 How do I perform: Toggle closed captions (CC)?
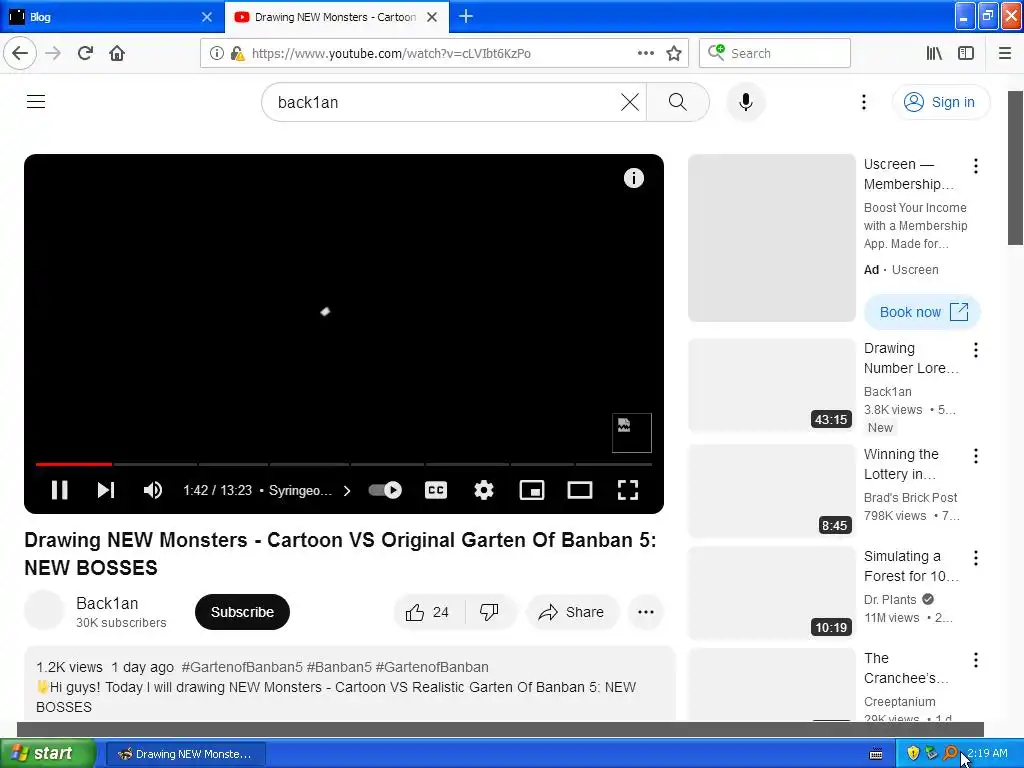tap(436, 490)
